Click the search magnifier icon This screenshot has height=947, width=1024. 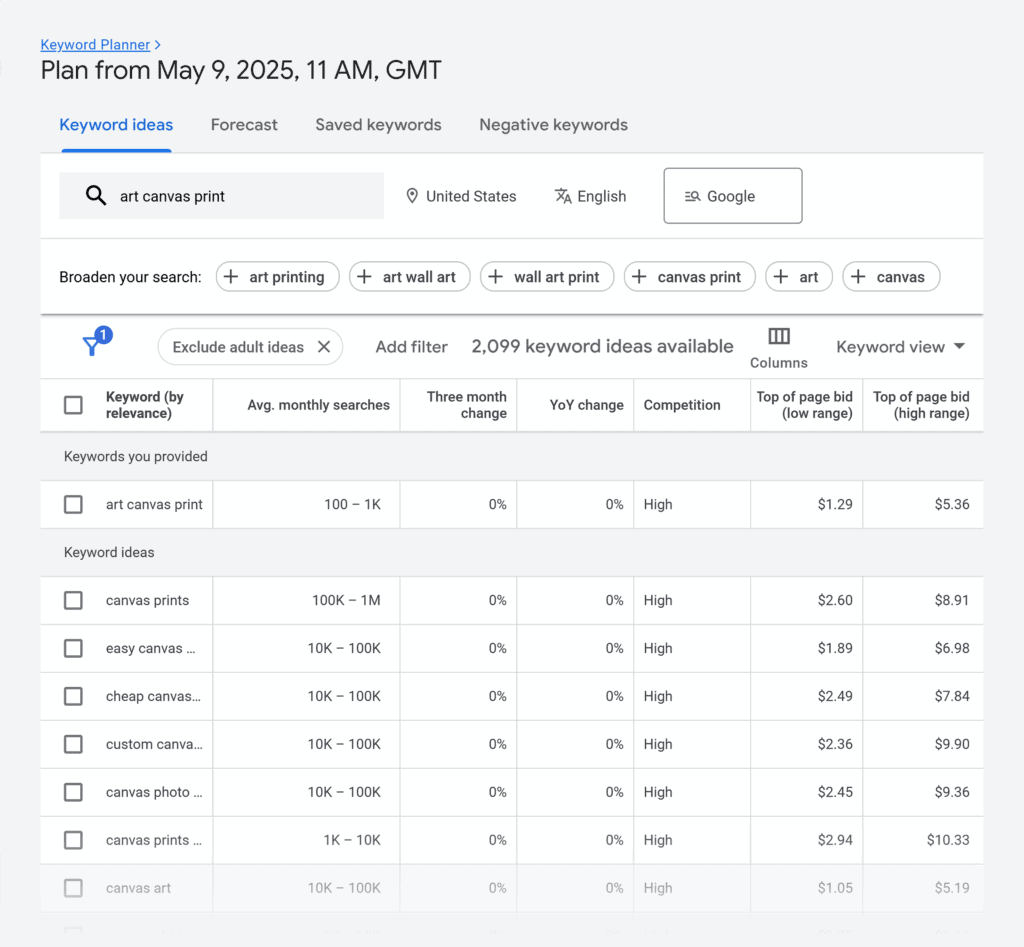(x=96, y=196)
